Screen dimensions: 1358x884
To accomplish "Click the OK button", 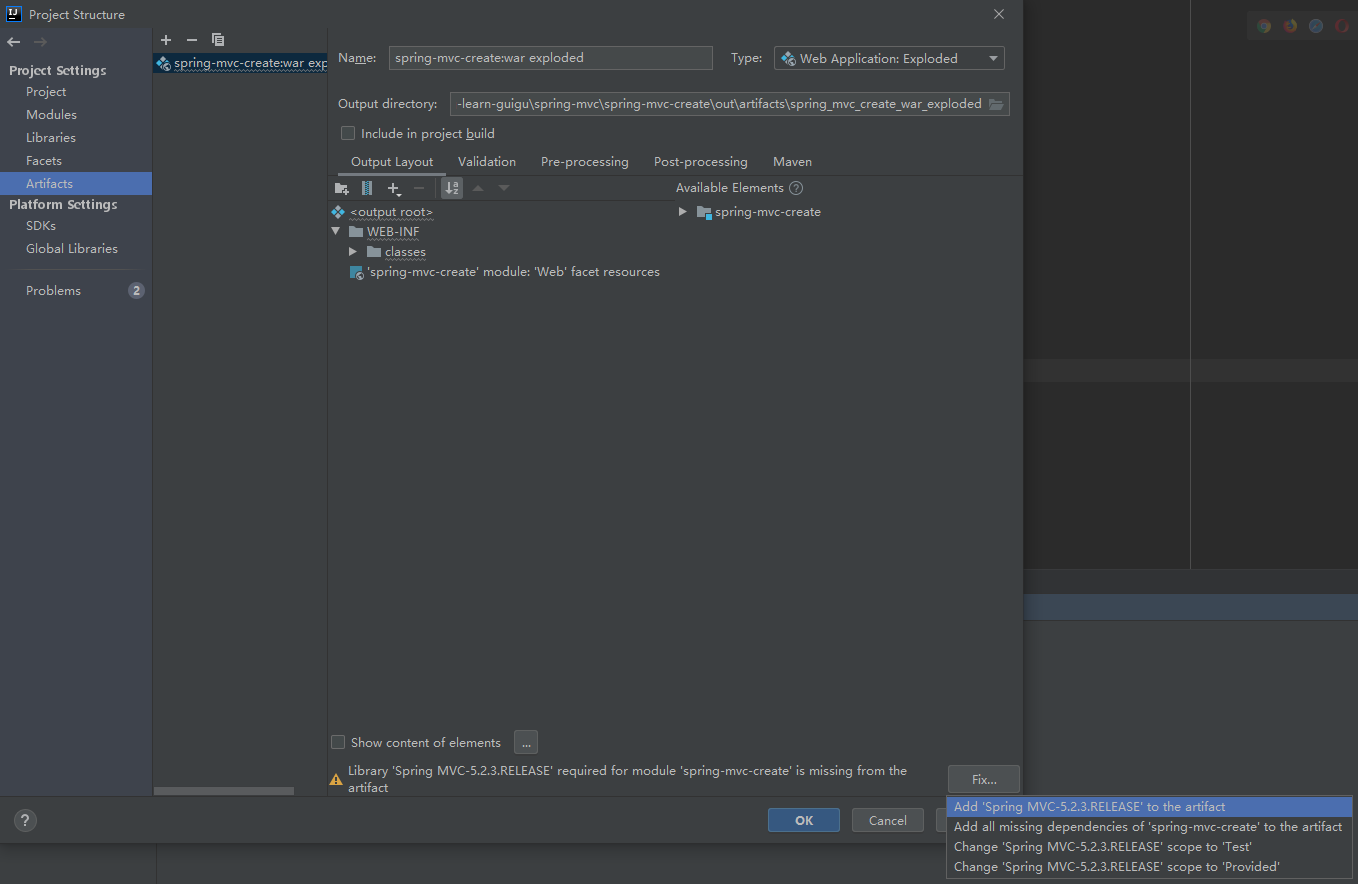I will [804, 820].
